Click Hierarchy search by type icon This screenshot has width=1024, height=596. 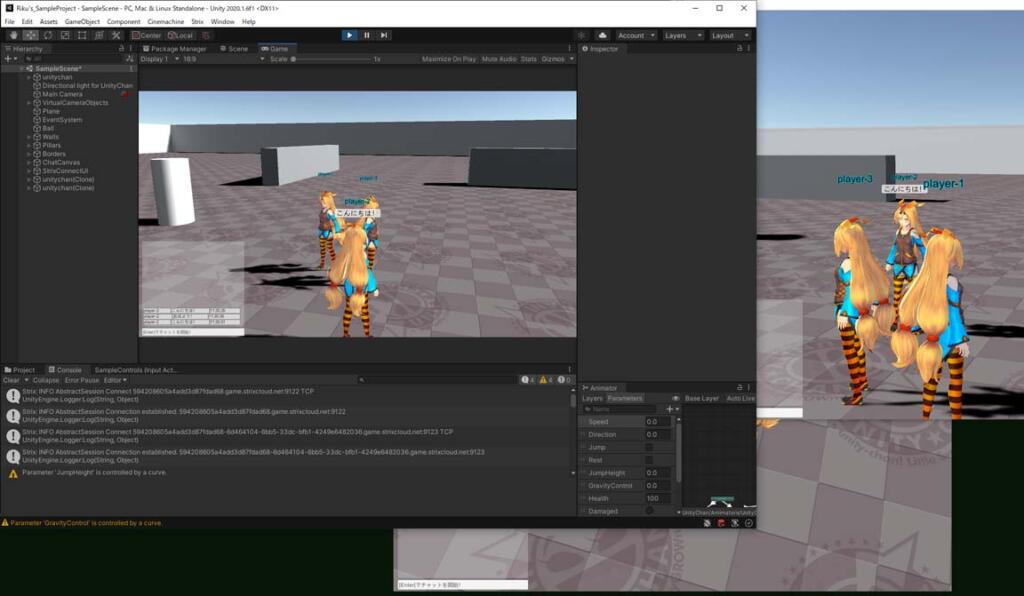tap(129, 59)
